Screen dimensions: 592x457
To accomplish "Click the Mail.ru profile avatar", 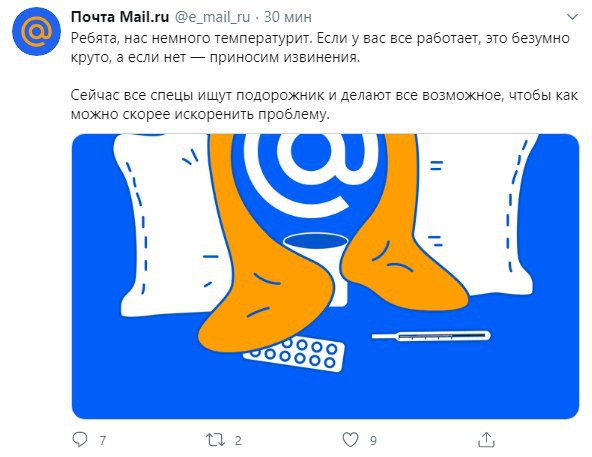I will click(37, 31).
